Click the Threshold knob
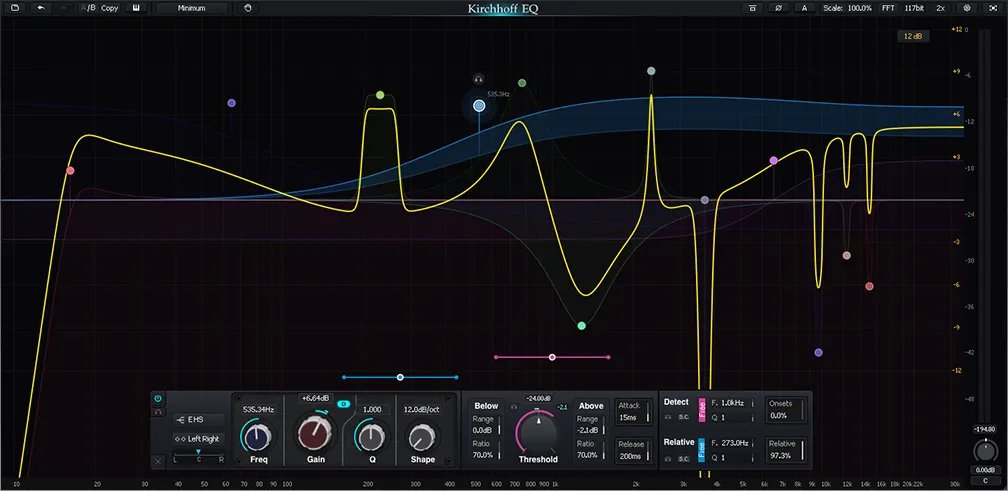Screen dimensions: 1008x491 [x=539, y=433]
